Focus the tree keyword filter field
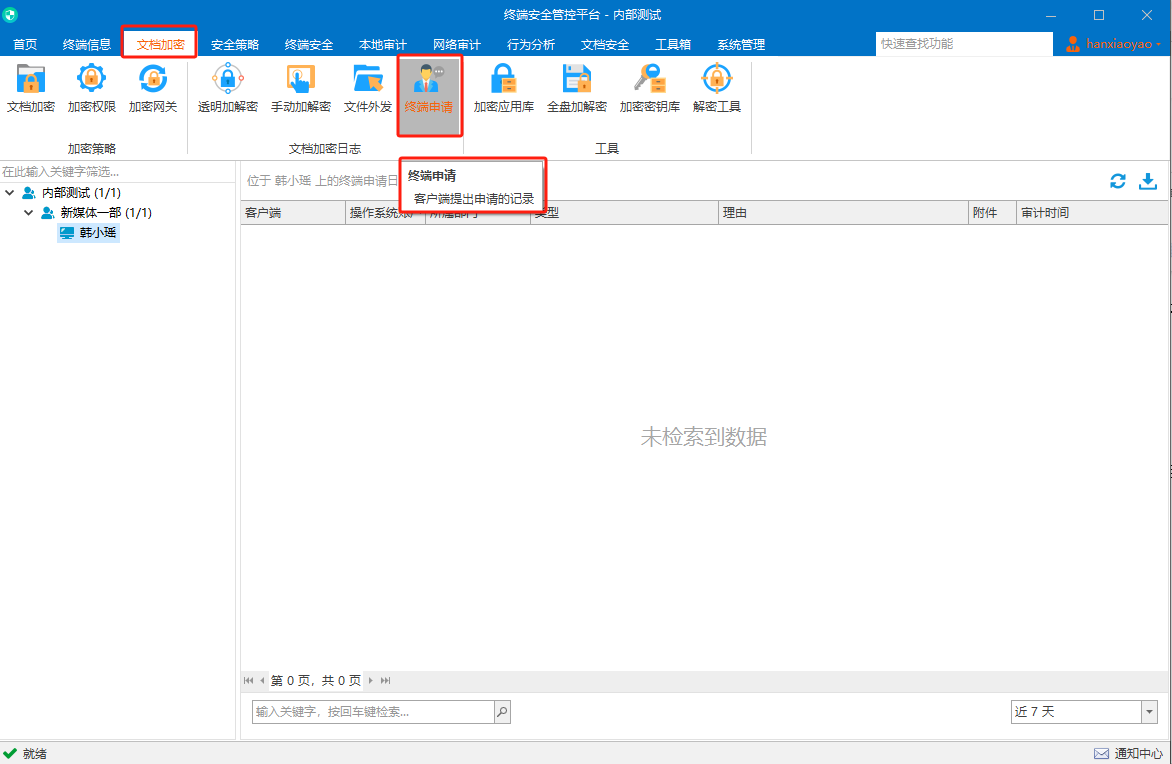Image resolution: width=1172 pixels, height=764 pixels. pos(117,172)
